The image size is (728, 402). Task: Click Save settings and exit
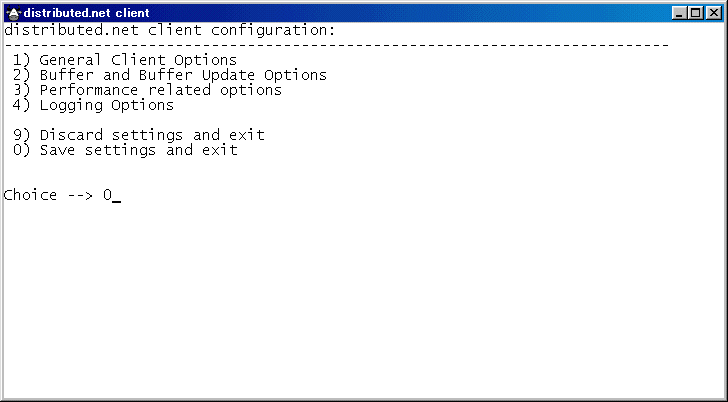click(125, 150)
